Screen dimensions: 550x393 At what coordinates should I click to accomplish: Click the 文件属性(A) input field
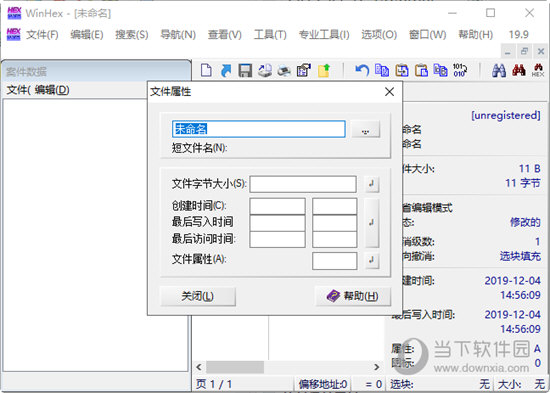pyautogui.click(x=335, y=261)
